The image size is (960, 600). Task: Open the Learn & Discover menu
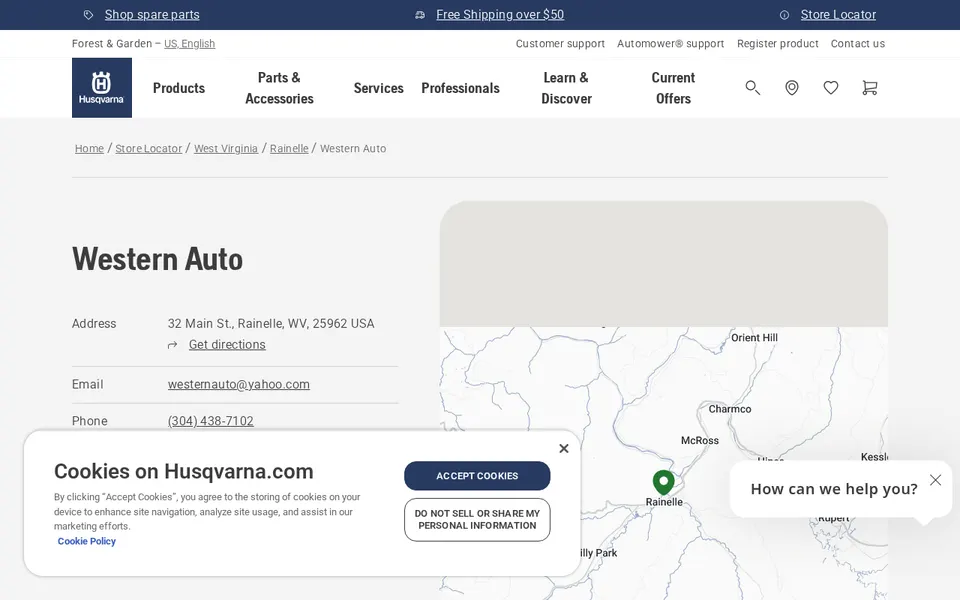coord(566,88)
